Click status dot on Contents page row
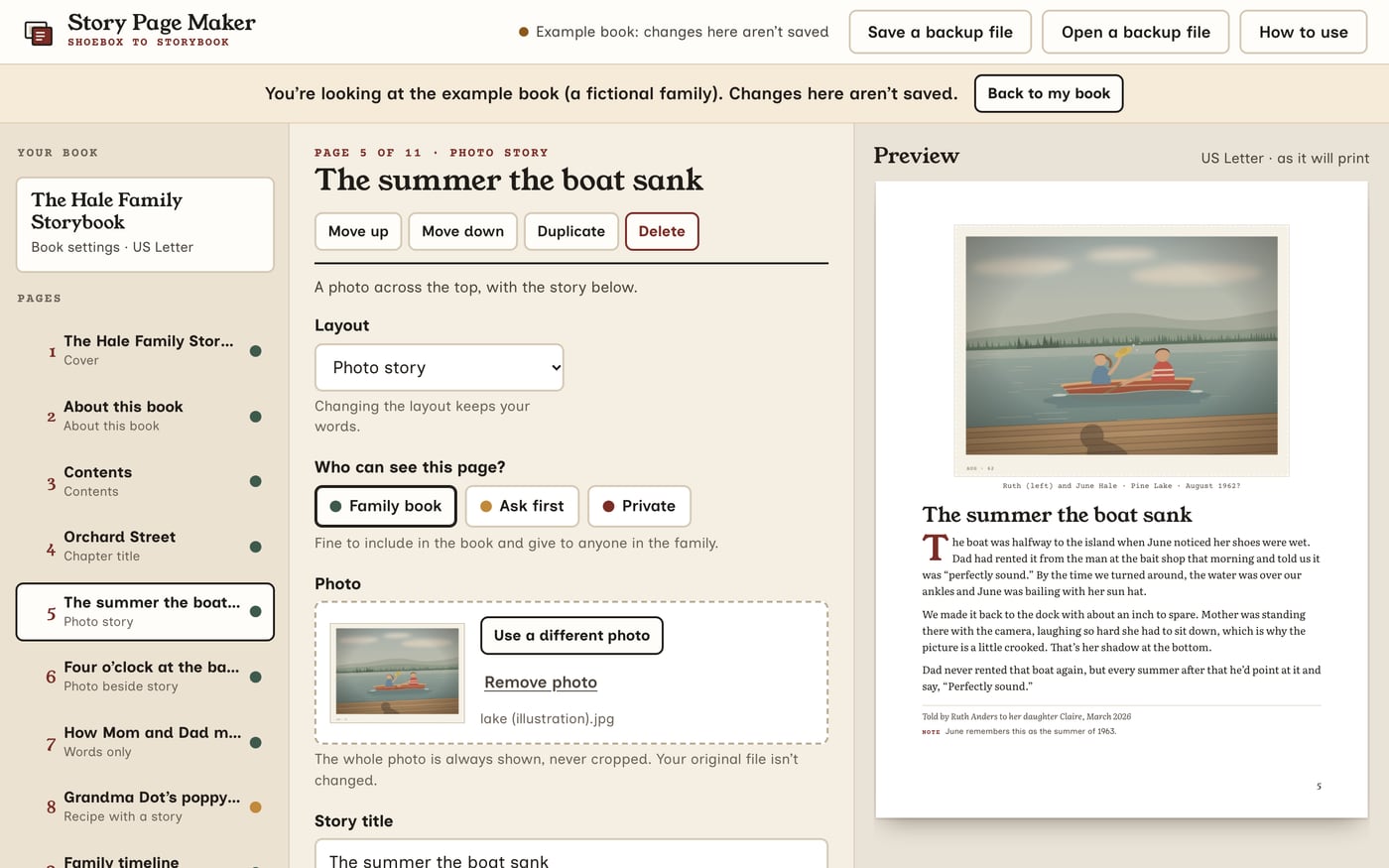The image size is (1389, 868). 255,481
